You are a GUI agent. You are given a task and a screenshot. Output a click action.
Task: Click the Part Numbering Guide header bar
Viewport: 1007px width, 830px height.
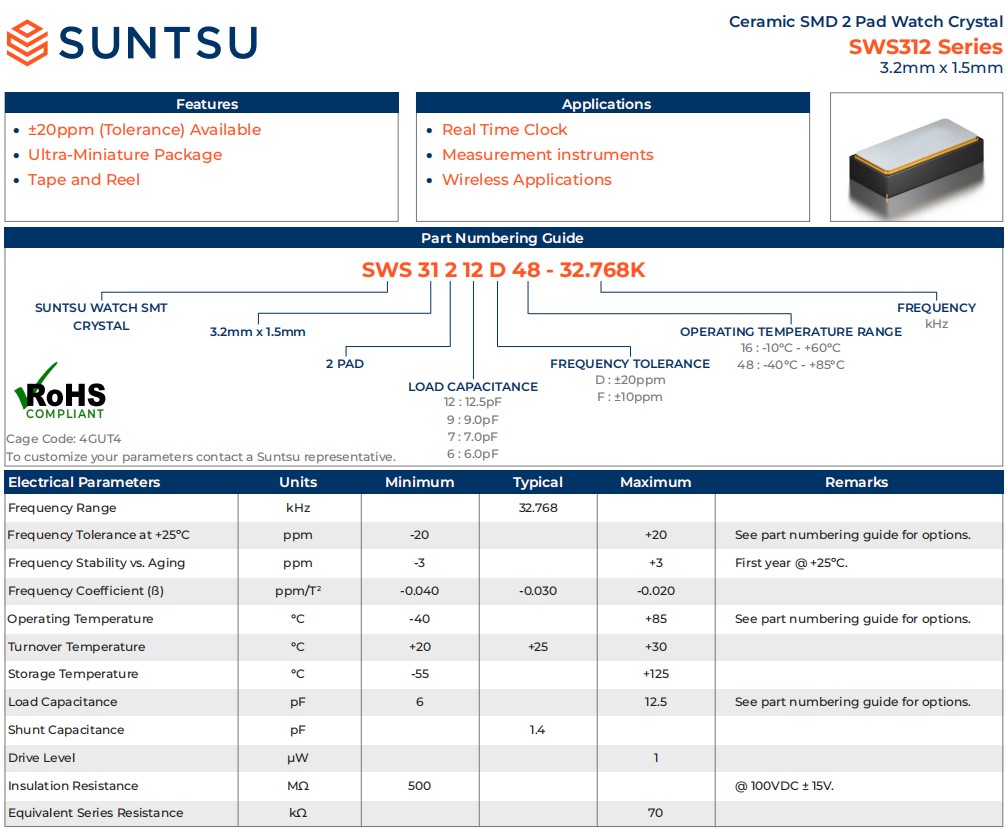click(x=502, y=238)
